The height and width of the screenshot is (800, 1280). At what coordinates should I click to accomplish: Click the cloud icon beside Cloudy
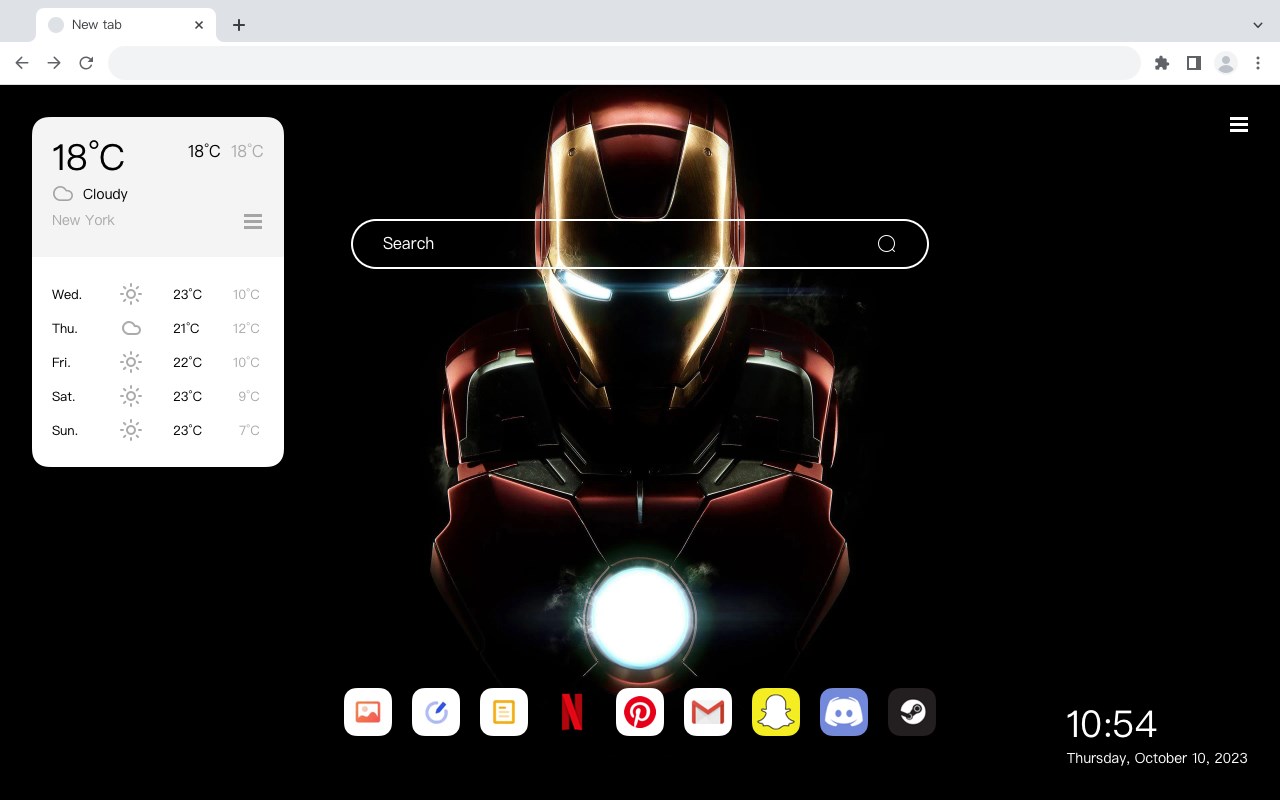pyautogui.click(x=63, y=194)
